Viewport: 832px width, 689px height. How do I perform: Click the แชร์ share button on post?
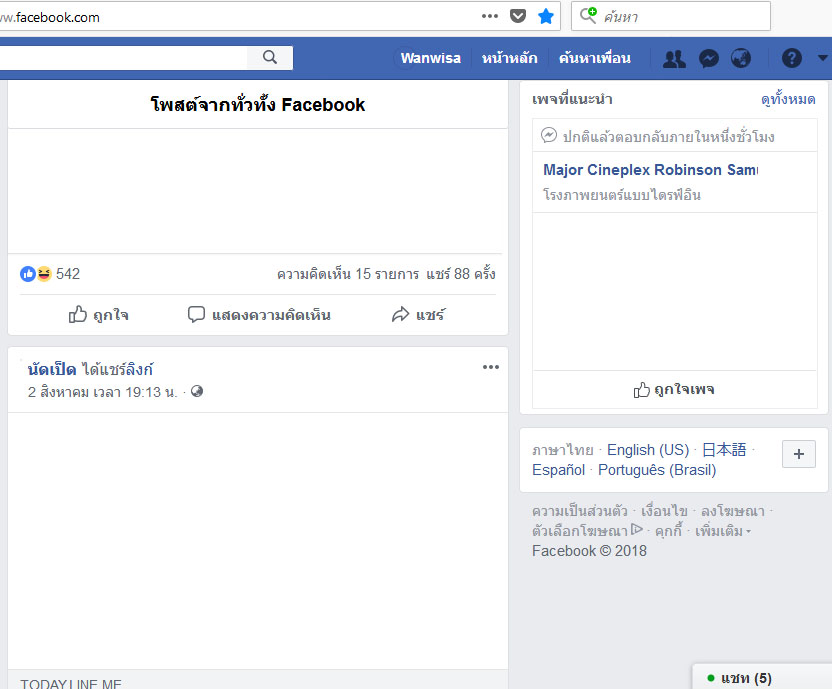(418, 315)
